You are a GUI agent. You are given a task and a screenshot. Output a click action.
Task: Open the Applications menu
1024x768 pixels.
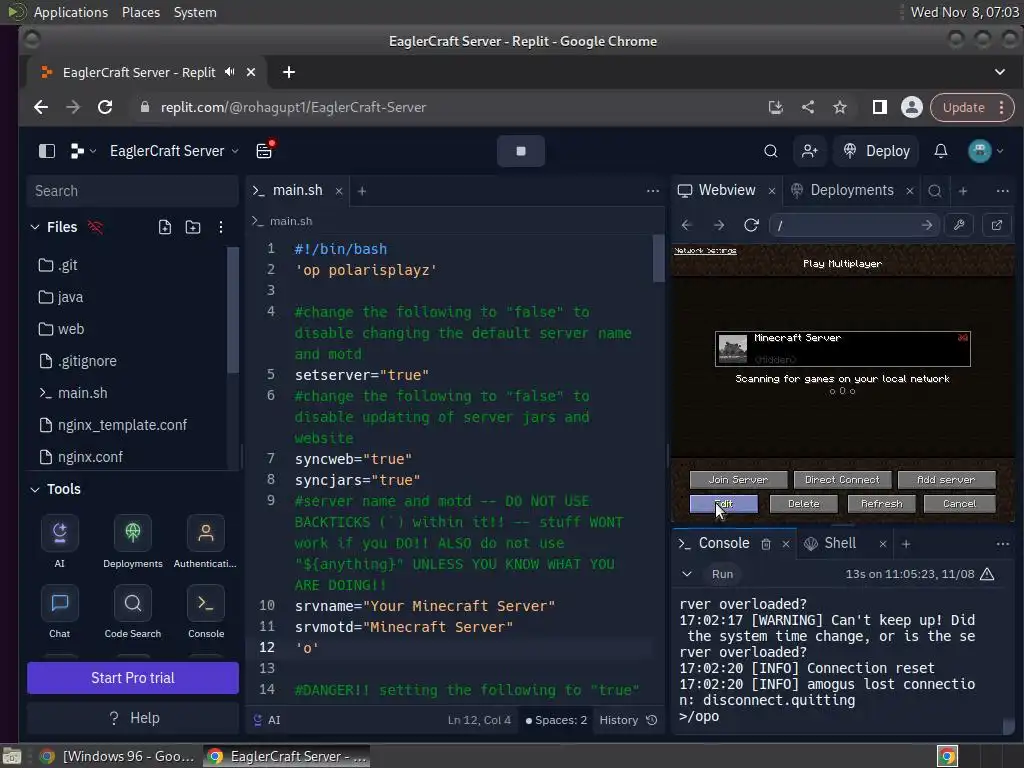tap(71, 12)
